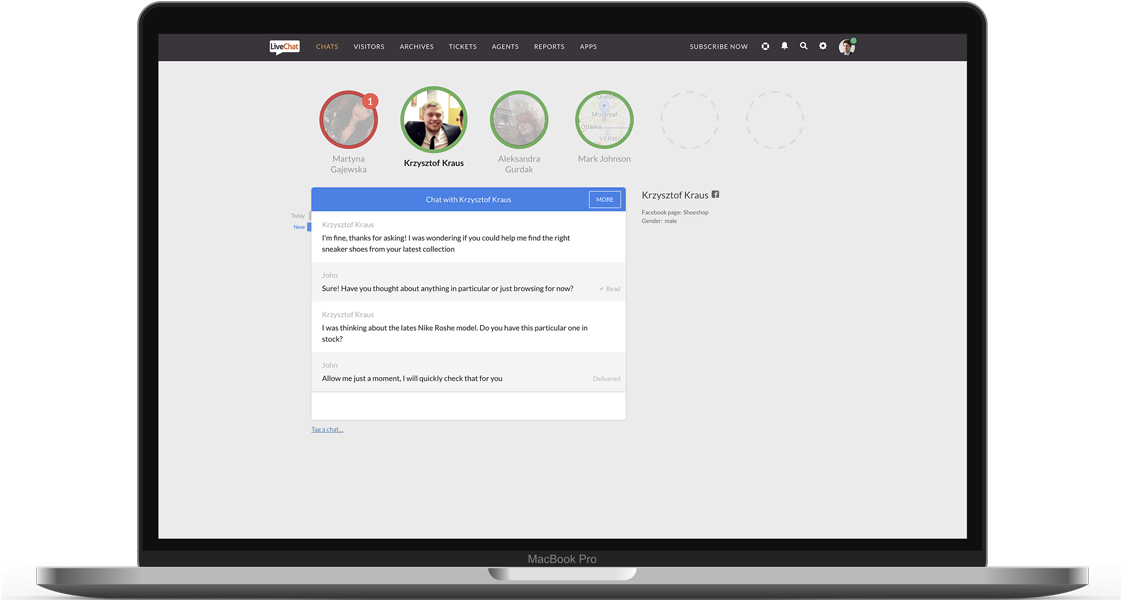This screenshot has width=1121, height=600.
Task: Open the help lifebuoy icon
Action: point(765,46)
